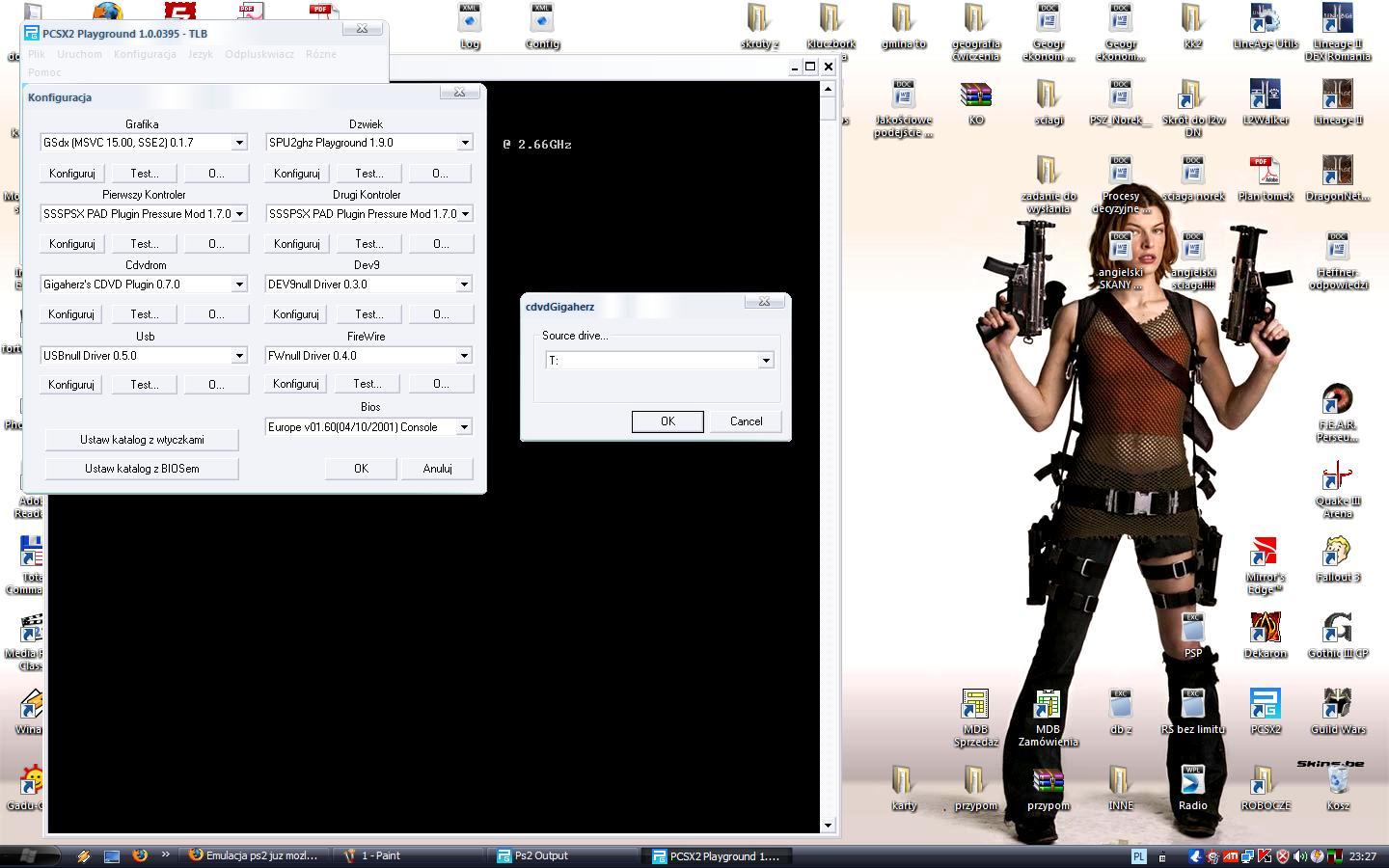Open the FireWire FWnull driver dropdown
The width and height of the screenshot is (1389, 868).
tap(464, 356)
